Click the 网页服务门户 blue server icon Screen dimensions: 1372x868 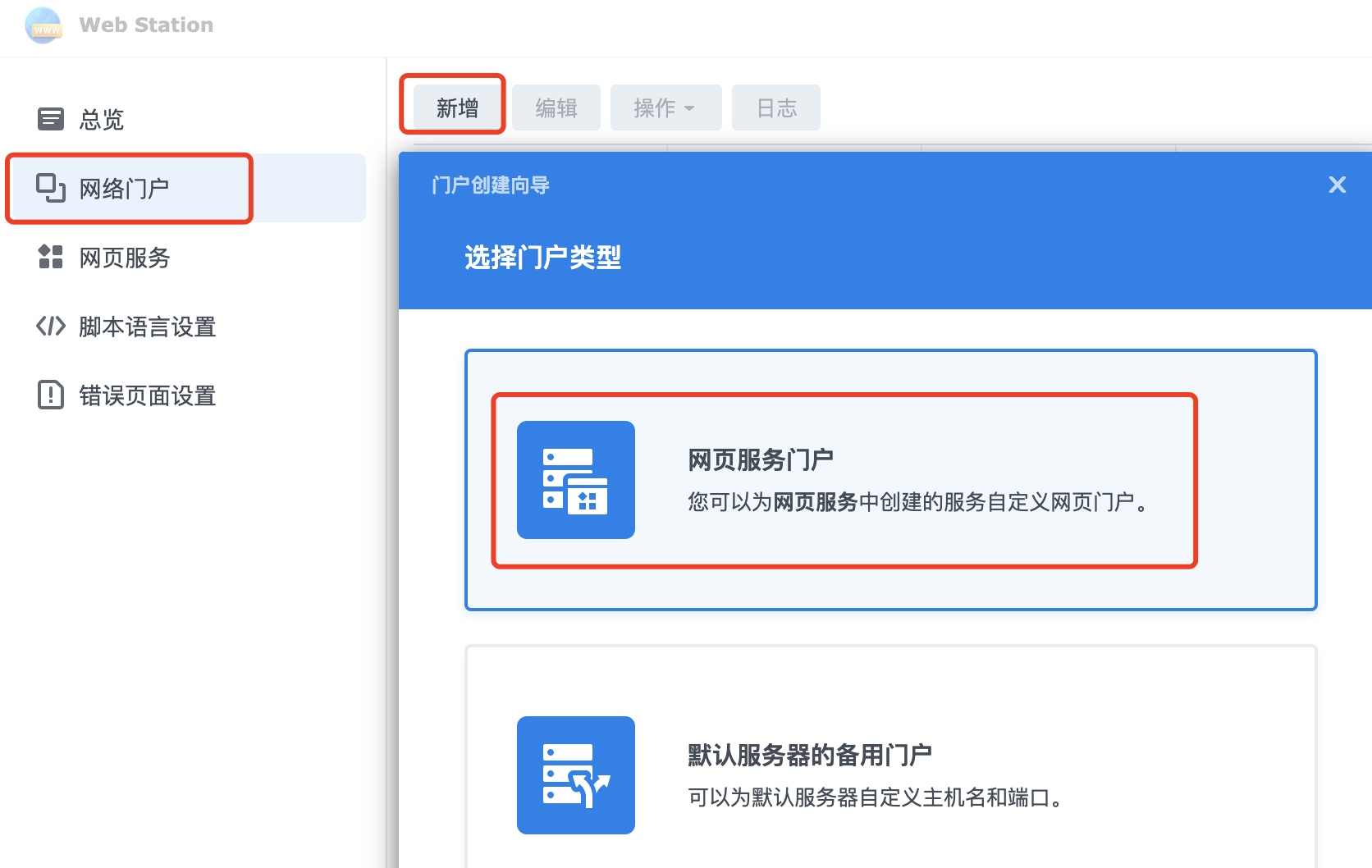click(575, 480)
